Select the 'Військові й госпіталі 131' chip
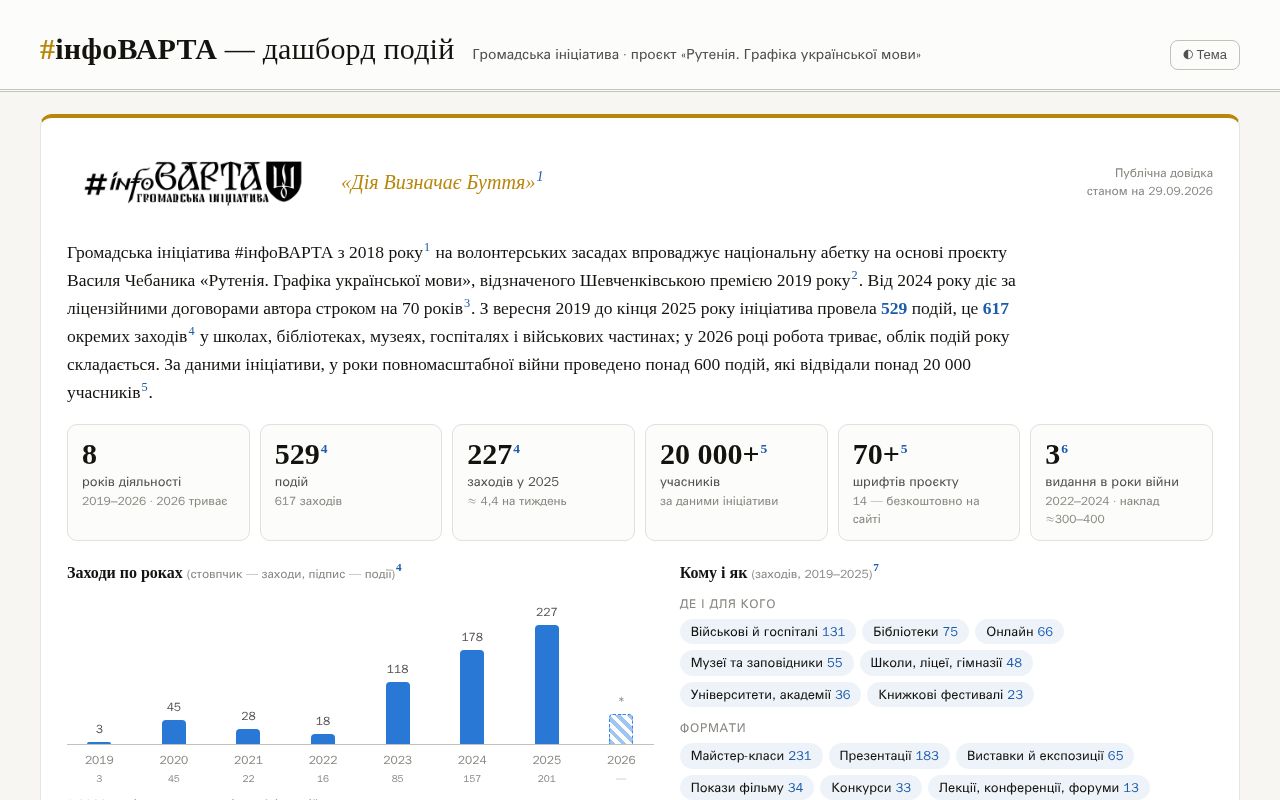This screenshot has height=800, width=1280. pos(768,631)
